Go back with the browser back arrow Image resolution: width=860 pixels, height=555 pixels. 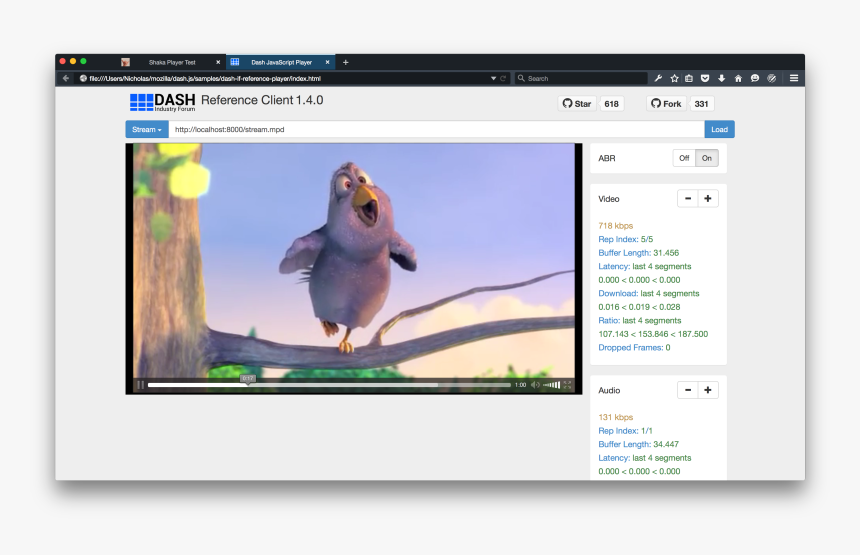tap(66, 78)
